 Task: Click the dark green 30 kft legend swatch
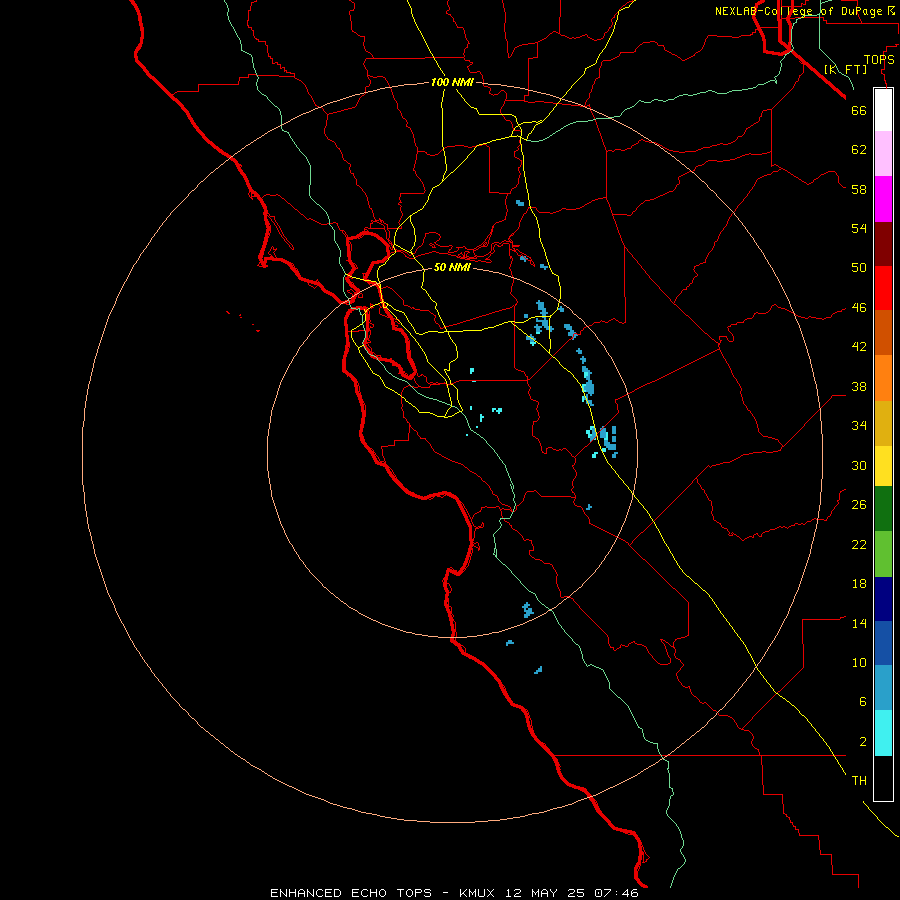[883, 509]
